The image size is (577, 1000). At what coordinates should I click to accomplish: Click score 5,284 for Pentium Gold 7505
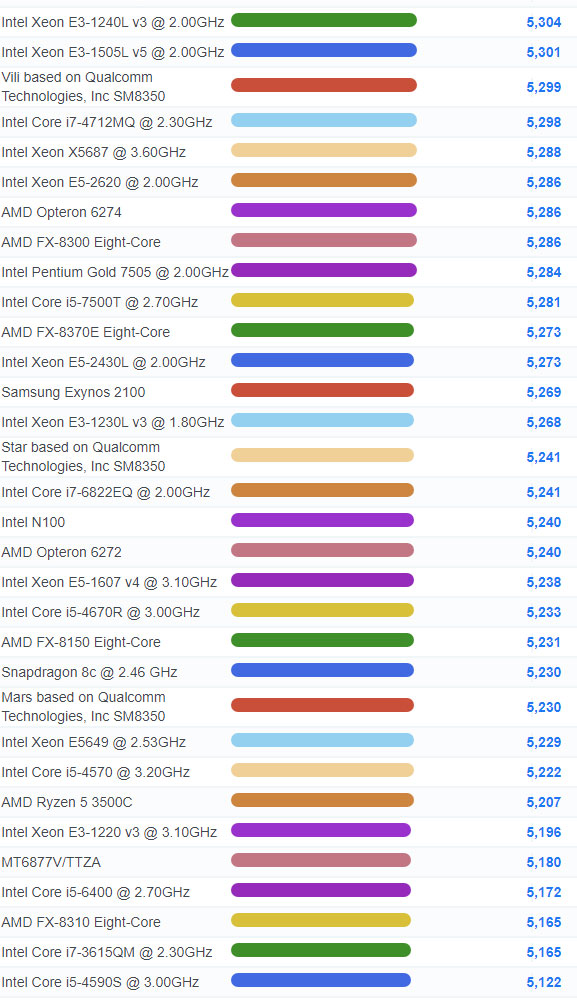click(x=544, y=272)
